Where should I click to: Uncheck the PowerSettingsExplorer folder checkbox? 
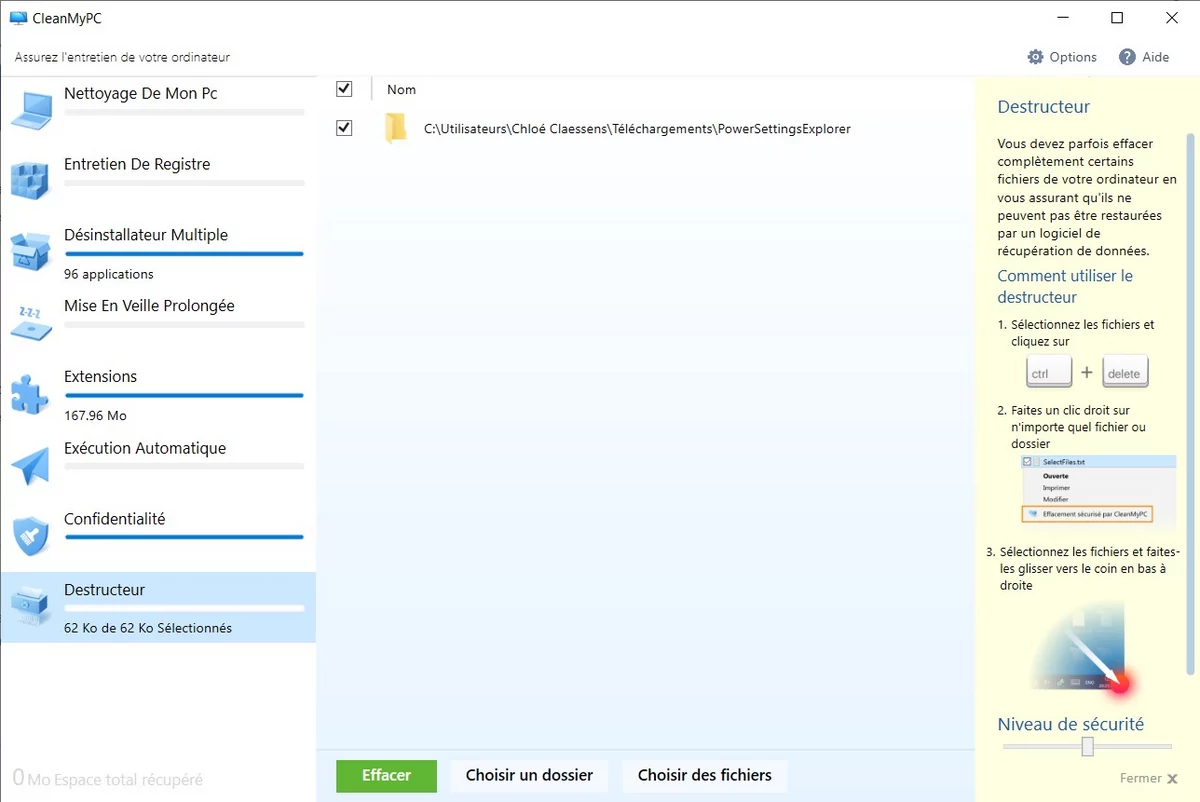coord(344,128)
